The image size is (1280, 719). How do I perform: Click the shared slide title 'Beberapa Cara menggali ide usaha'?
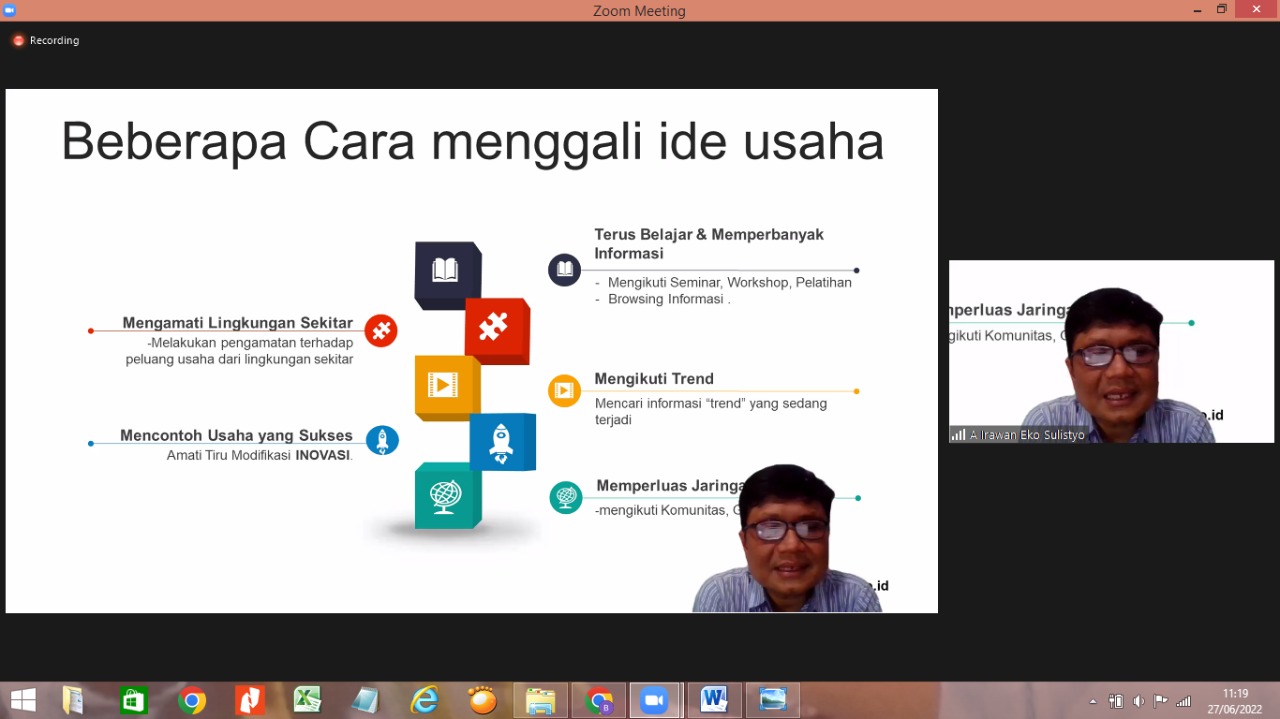click(x=472, y=142)
